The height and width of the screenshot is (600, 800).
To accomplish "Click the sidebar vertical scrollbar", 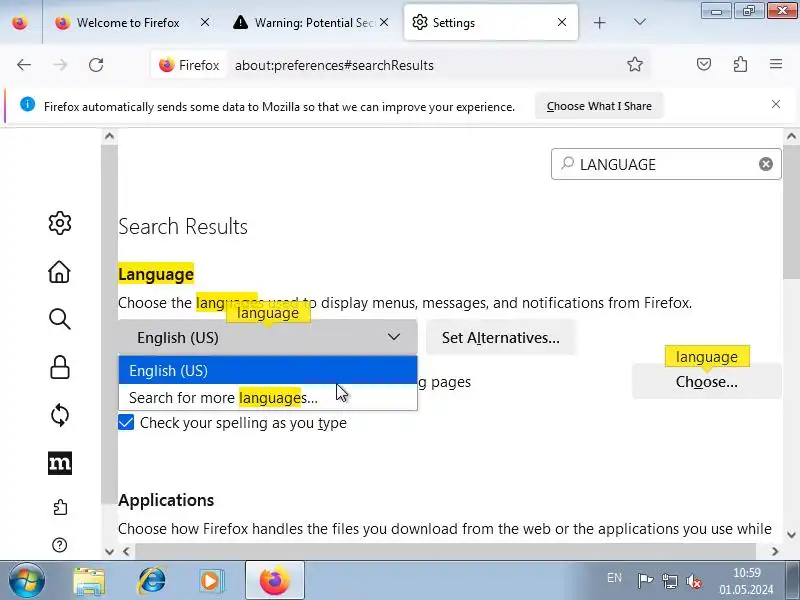I will pyautogui.click(x=109, y=324).
